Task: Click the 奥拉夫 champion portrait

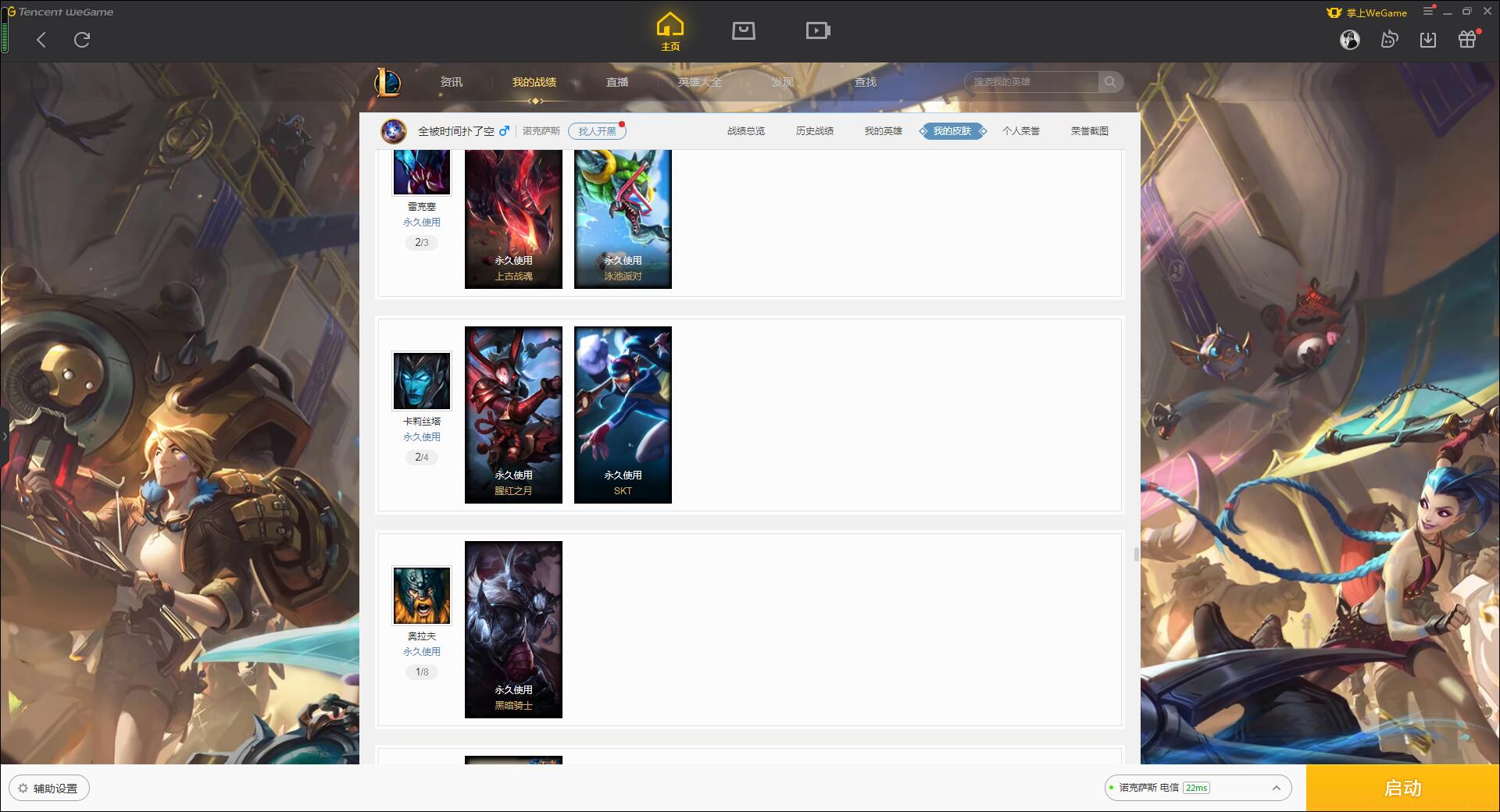Action: click(x=422, y=596)
